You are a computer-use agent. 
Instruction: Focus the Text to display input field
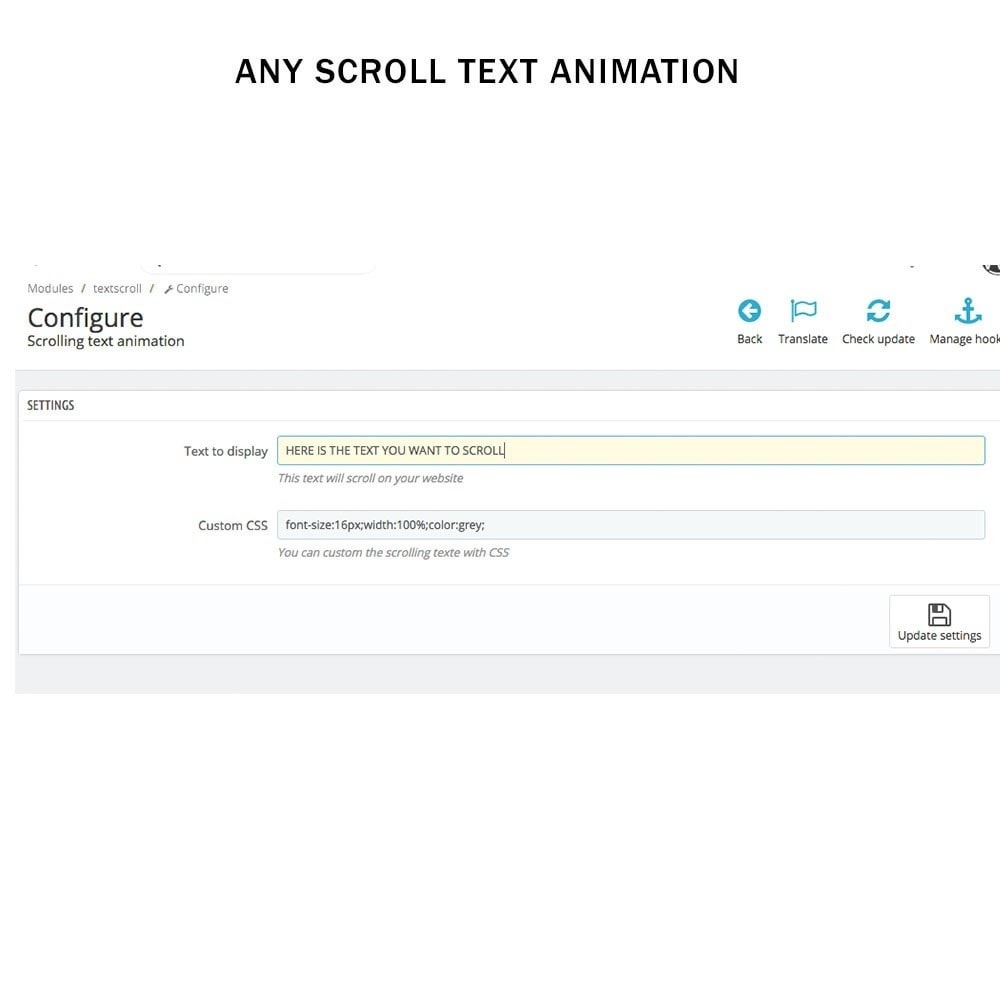[631, 450]
